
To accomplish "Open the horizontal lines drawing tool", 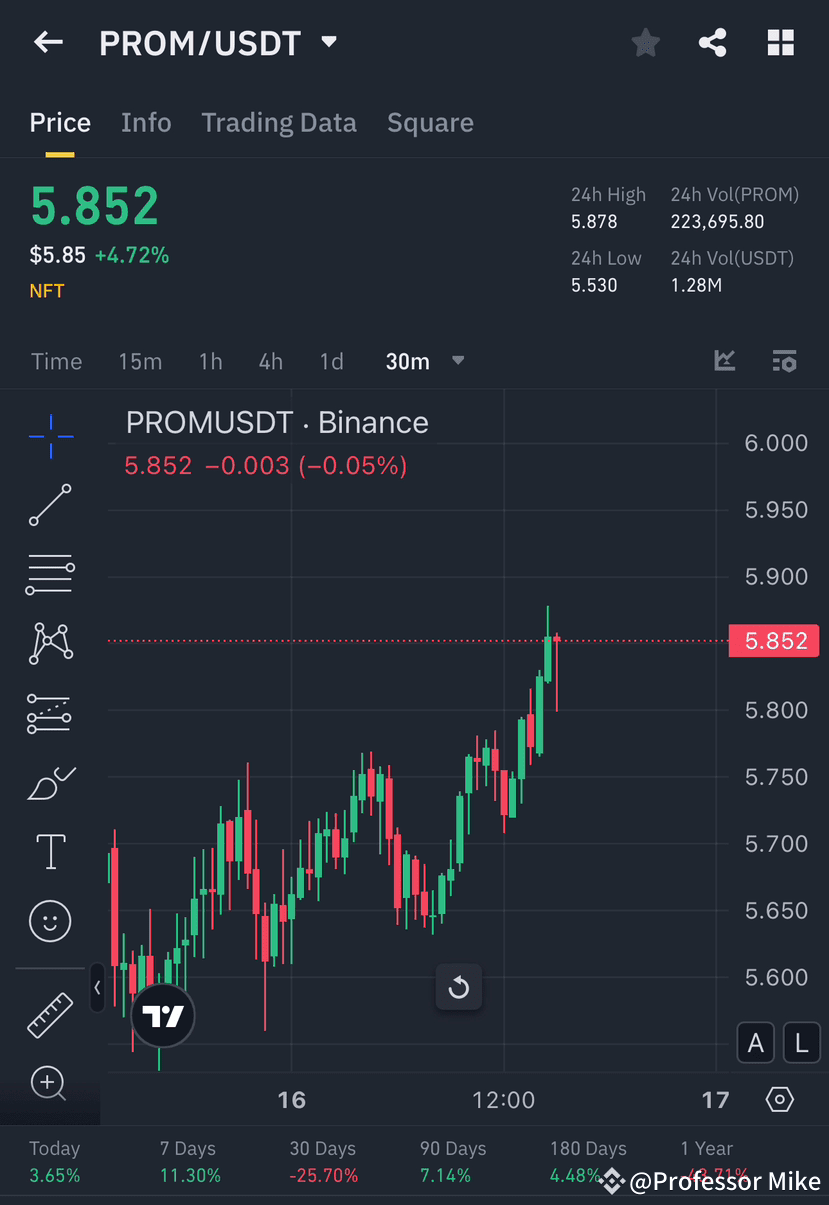I will [x=50, y=574].
